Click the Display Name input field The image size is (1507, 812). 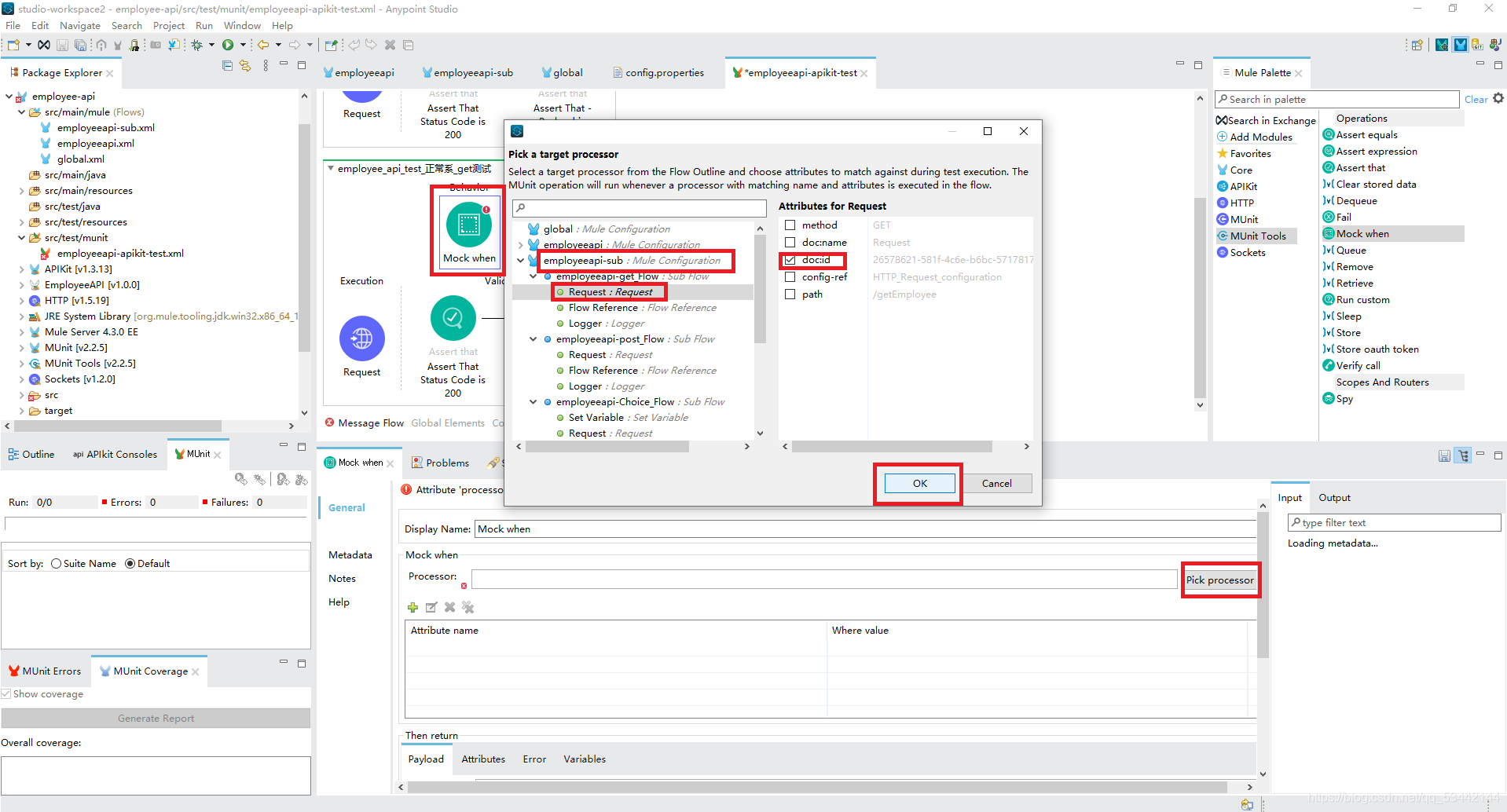tap(864, 529)
